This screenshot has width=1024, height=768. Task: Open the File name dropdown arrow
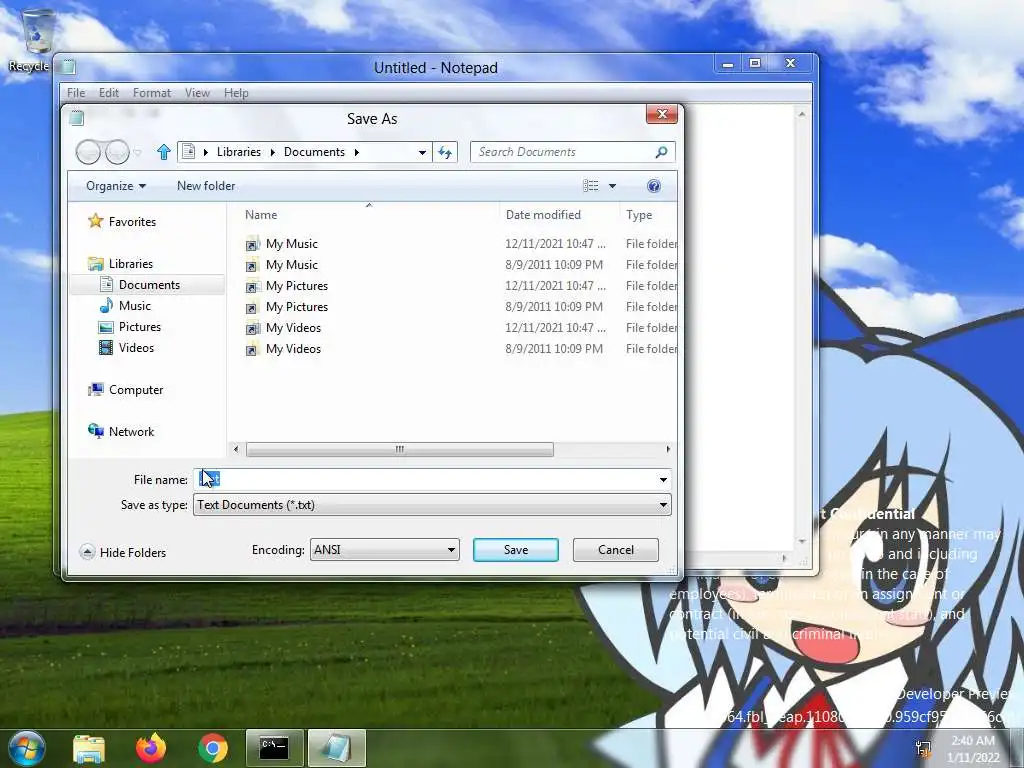click(663, 480)
